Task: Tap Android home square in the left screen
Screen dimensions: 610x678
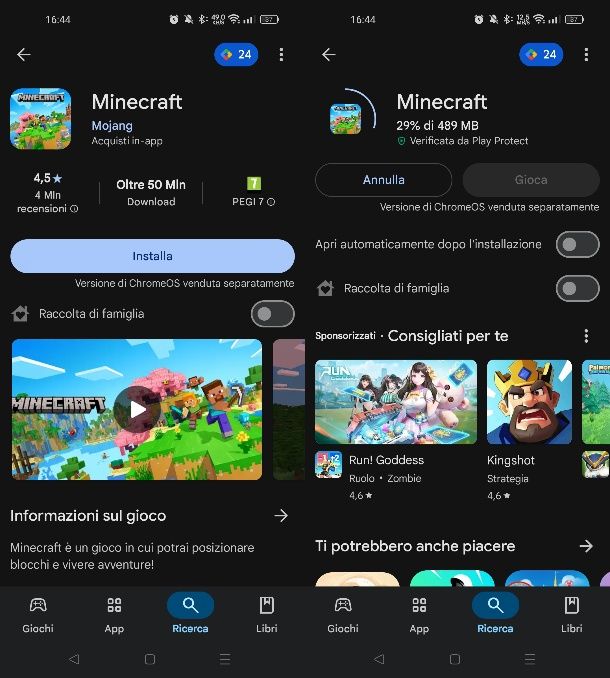Action: pyautogui.click(x=150, y=659)
